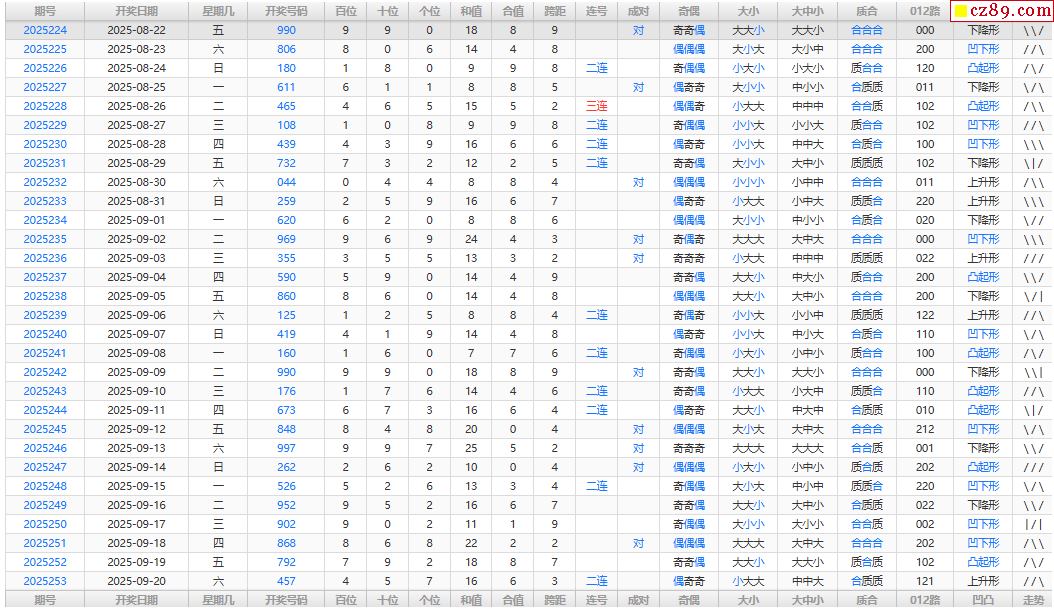Screen dimensions: 1054x609
Task: Open the 2025241 period link
Action: pyautogui.click(x=45, y=353)
